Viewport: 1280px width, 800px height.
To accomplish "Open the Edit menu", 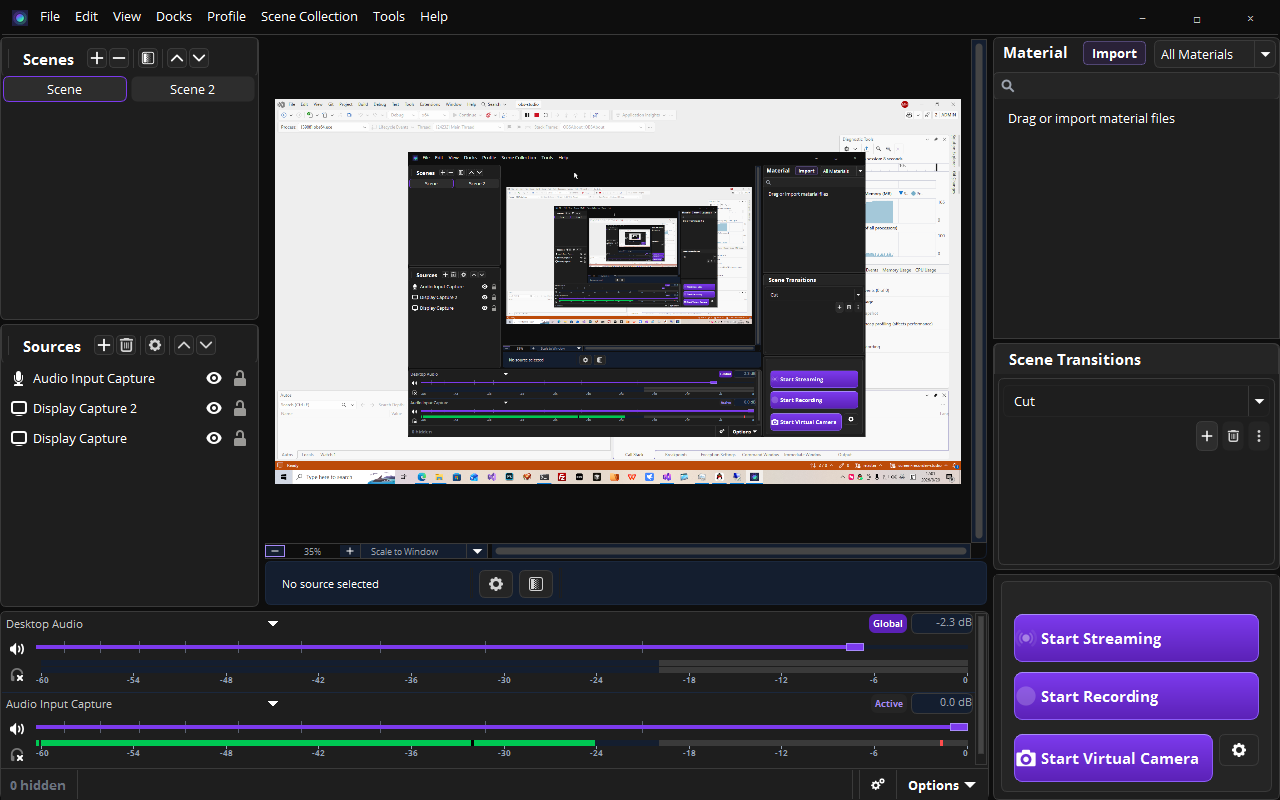I will click(x=87, y=17).
